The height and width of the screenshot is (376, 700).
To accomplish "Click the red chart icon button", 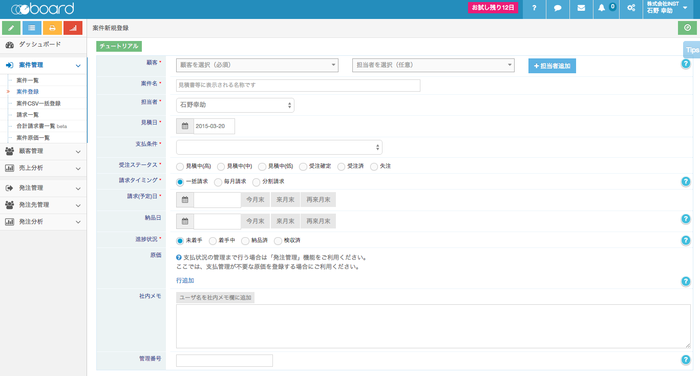I will [73, 28].
